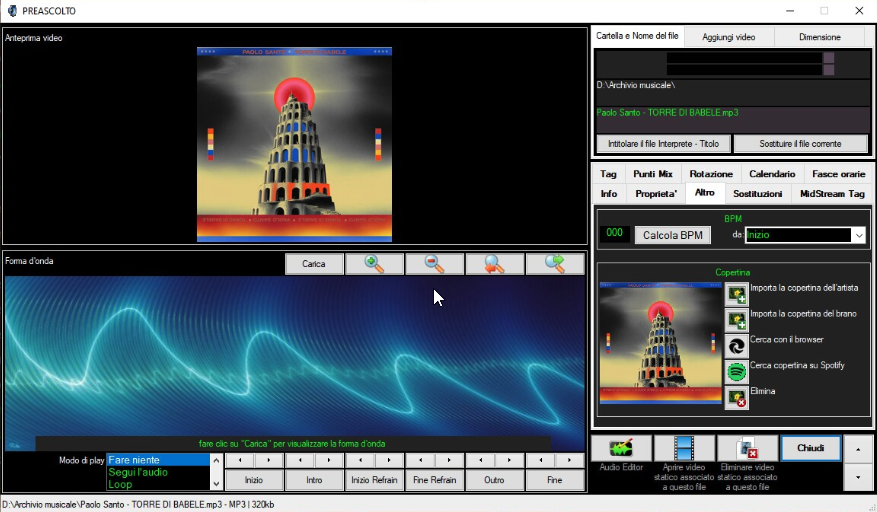This screenshot has height=512, width=877.
Task: Delete static video associated with this file
Action: [x=747, y=448]
